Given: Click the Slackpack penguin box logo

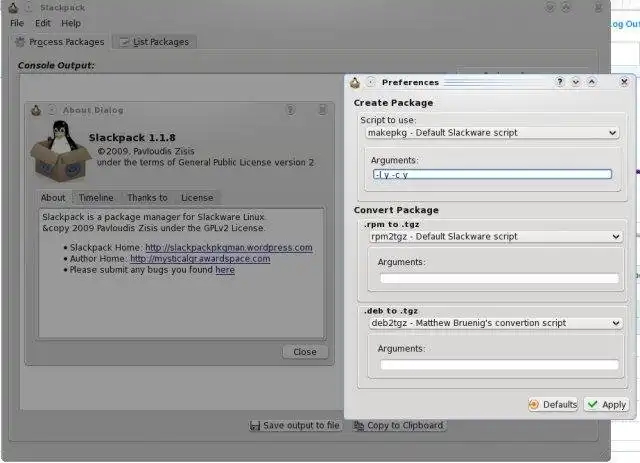Looking at the screenshot, I should click(60, 151).
